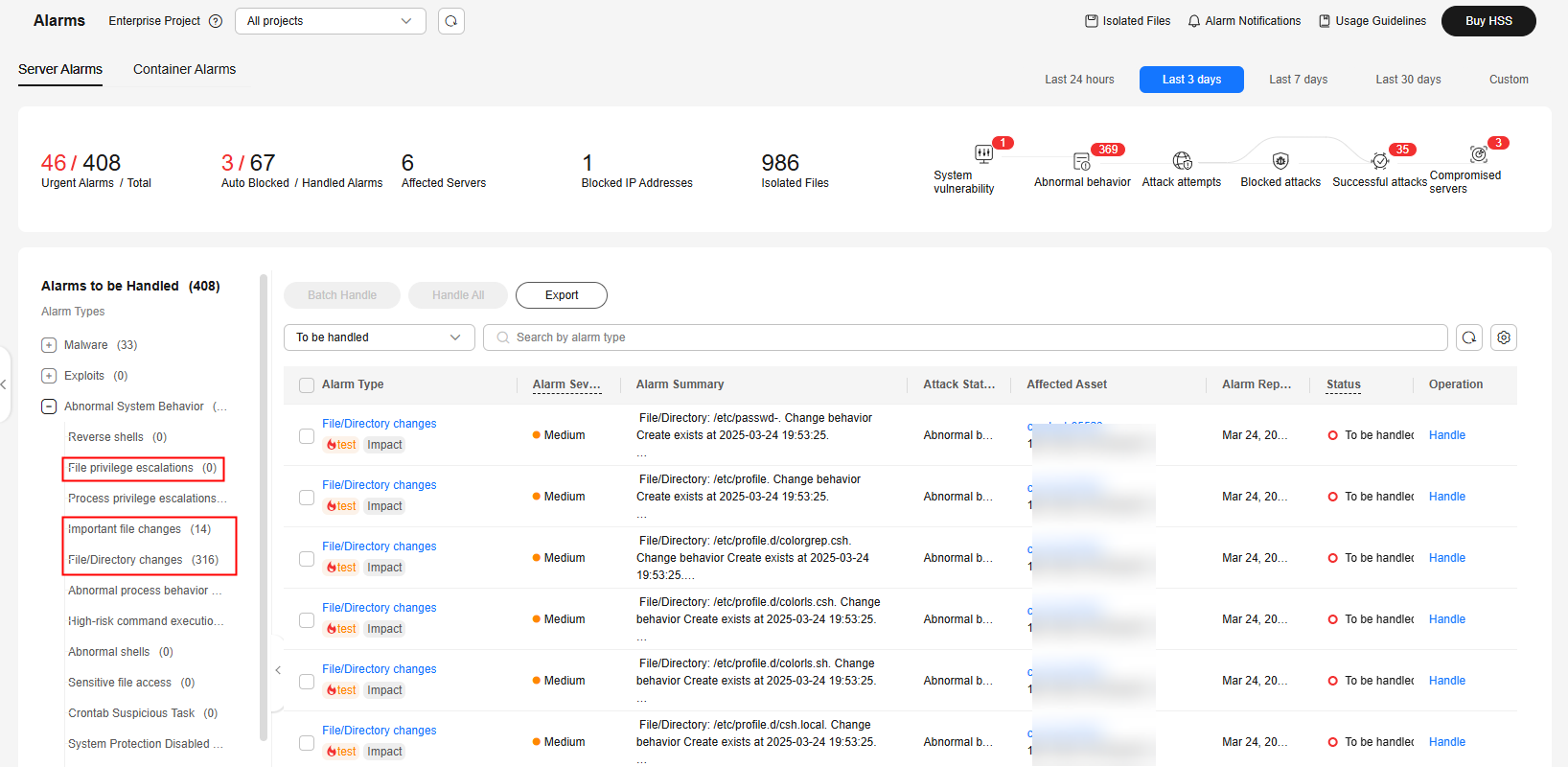1568x767 pixels.
Task: Sort by Alarm Severity column header
Action: tap(566, 384)
